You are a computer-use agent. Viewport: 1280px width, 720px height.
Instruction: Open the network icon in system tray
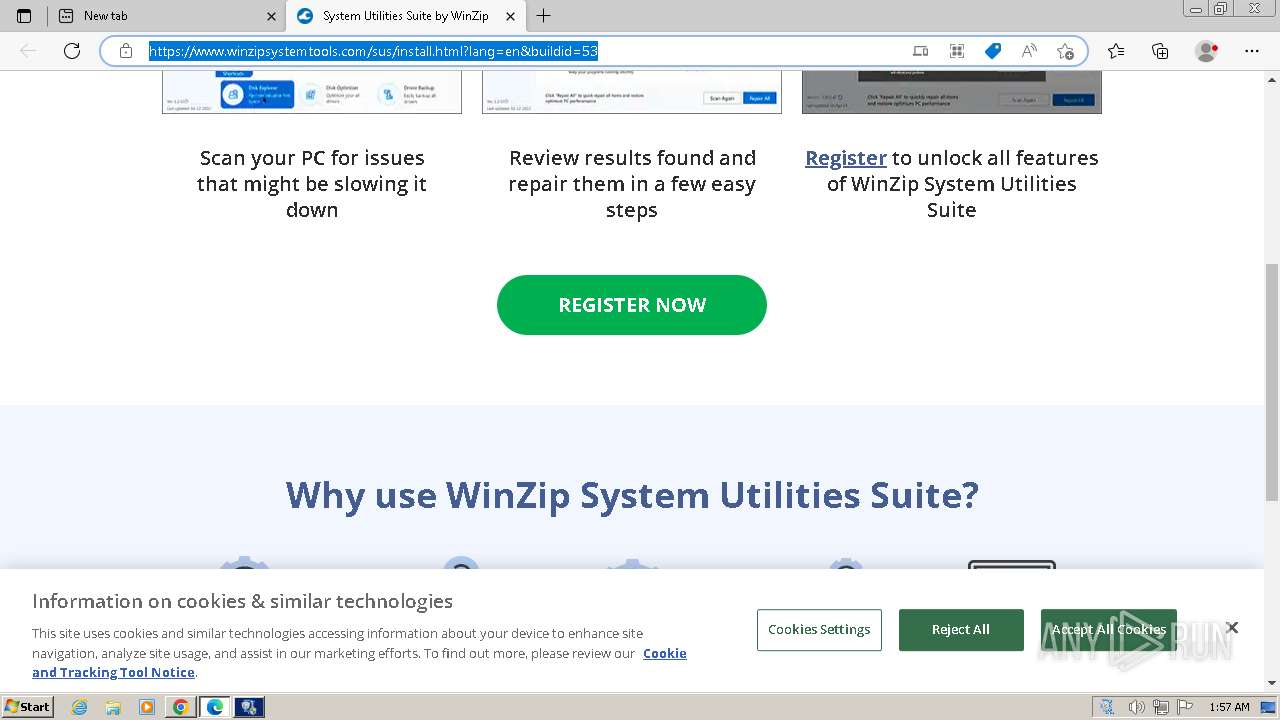coord(1161,707)
